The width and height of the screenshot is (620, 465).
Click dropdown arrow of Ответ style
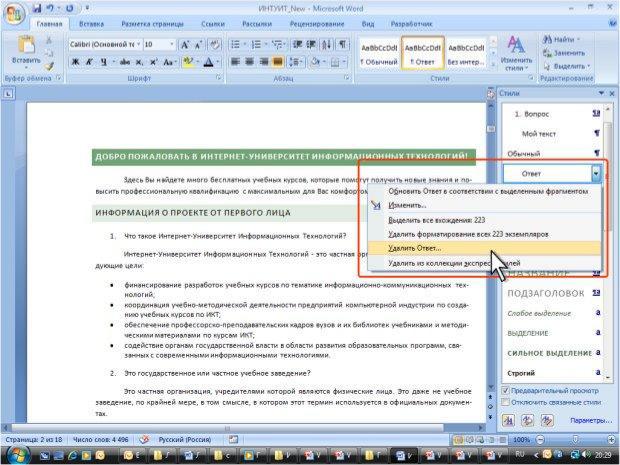596,173
